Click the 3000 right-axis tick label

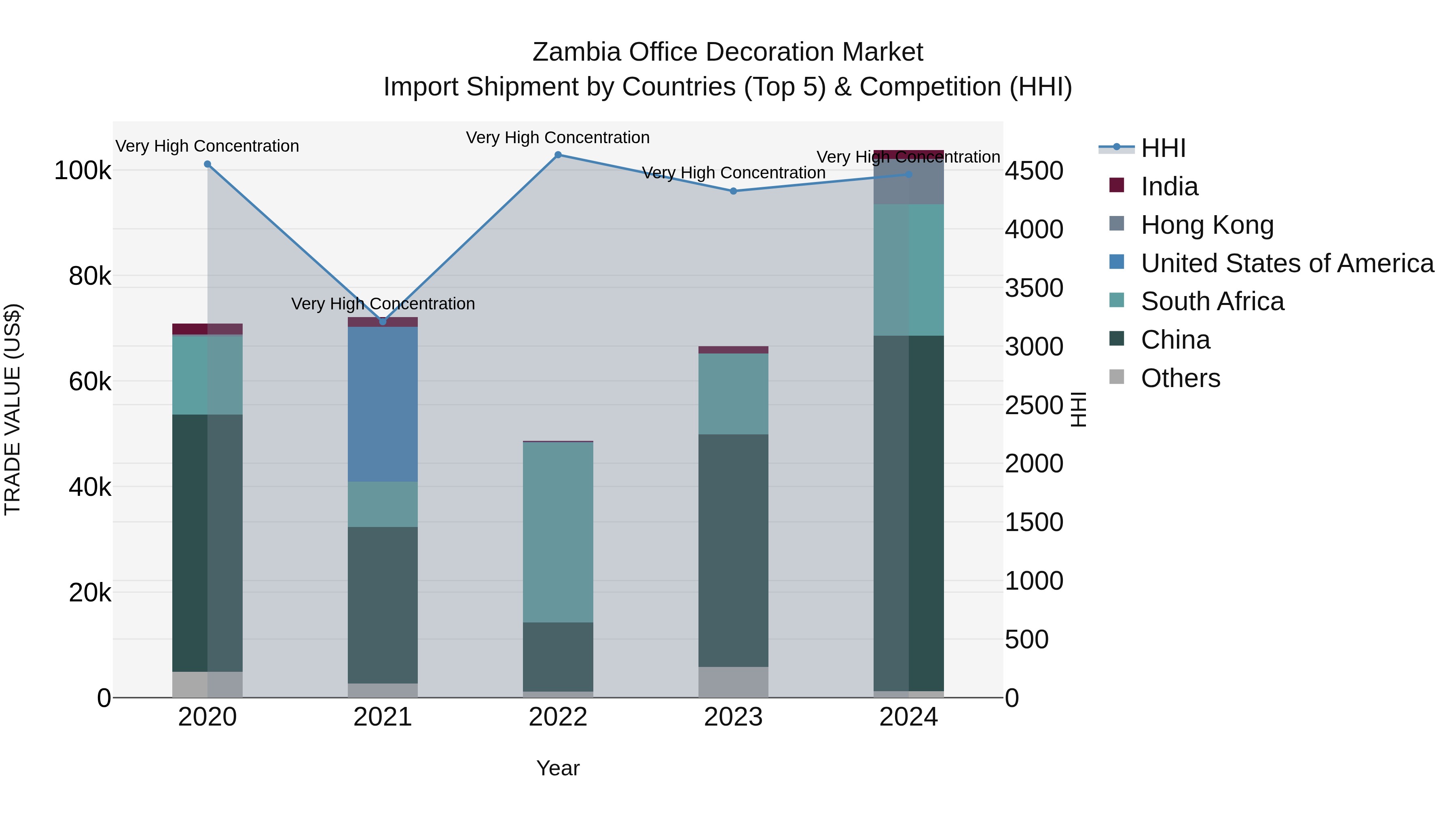(x=1034, y=347)
